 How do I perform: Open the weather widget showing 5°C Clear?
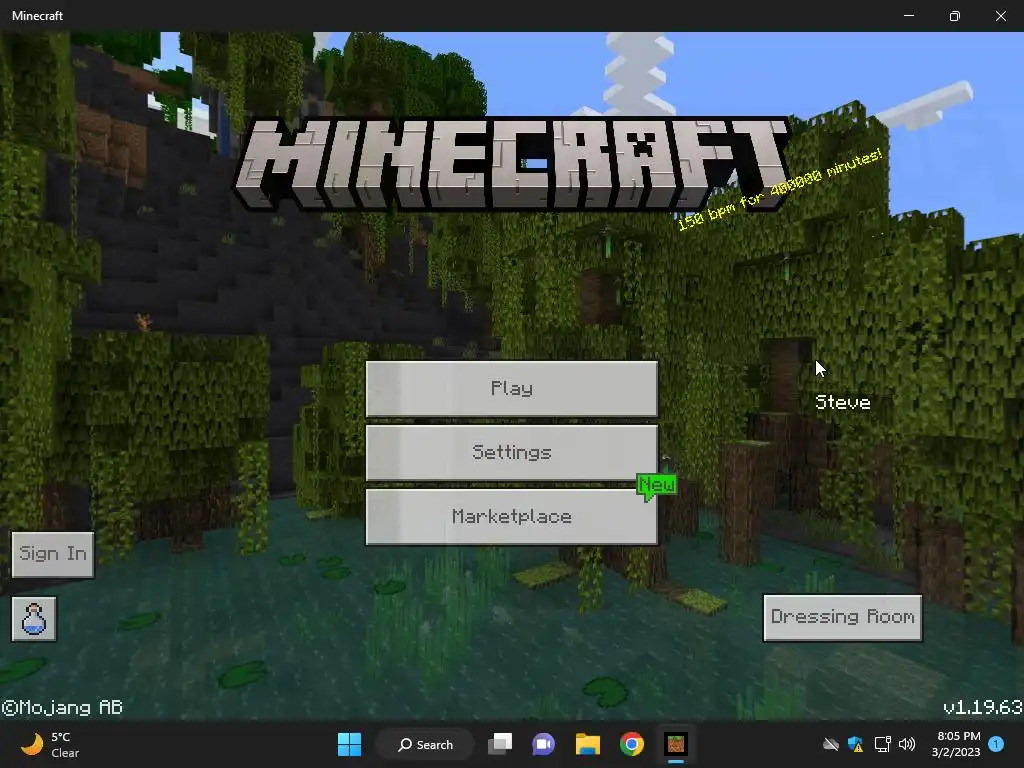[50, 744]
